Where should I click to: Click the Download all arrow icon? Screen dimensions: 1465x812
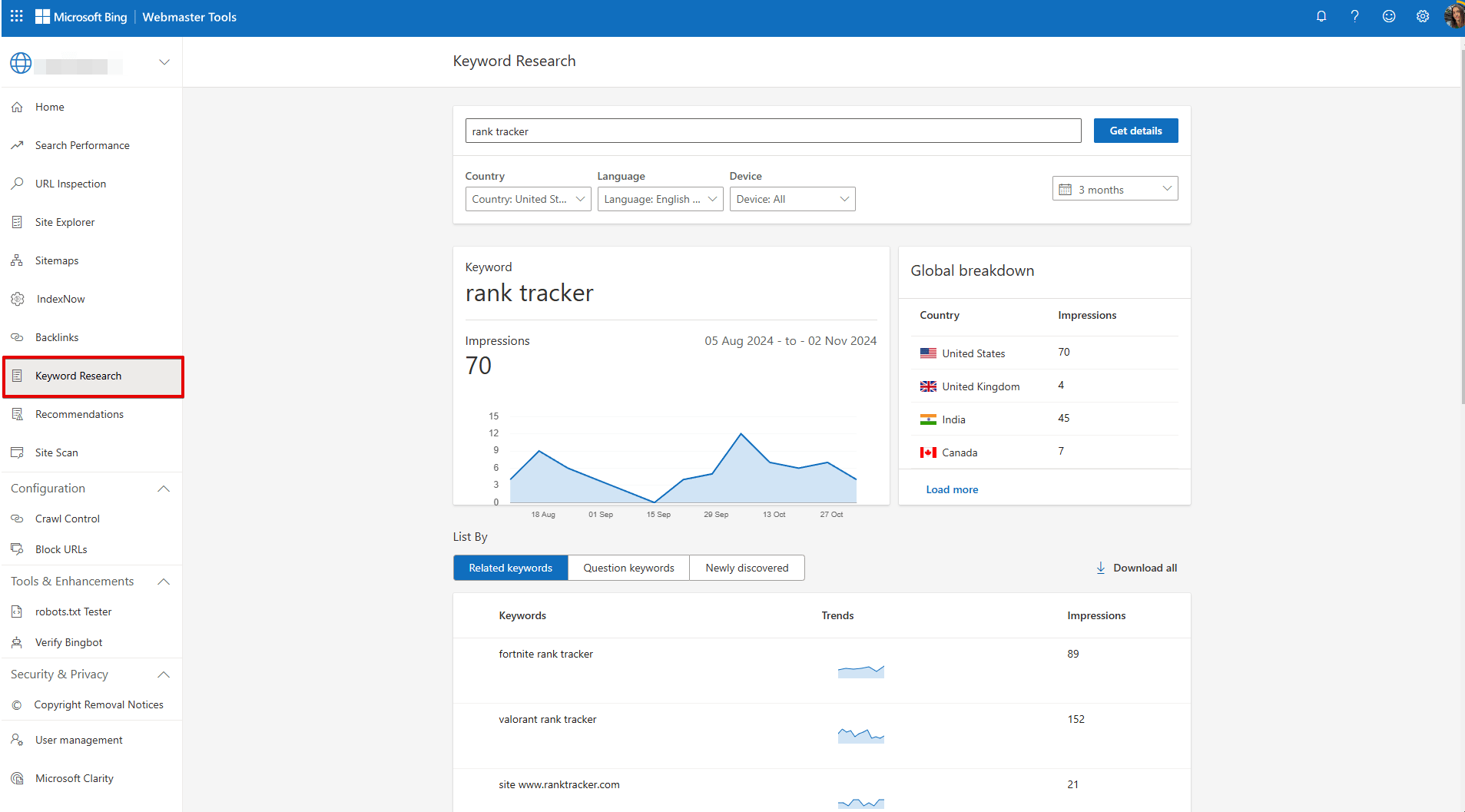click(1101, 568)
